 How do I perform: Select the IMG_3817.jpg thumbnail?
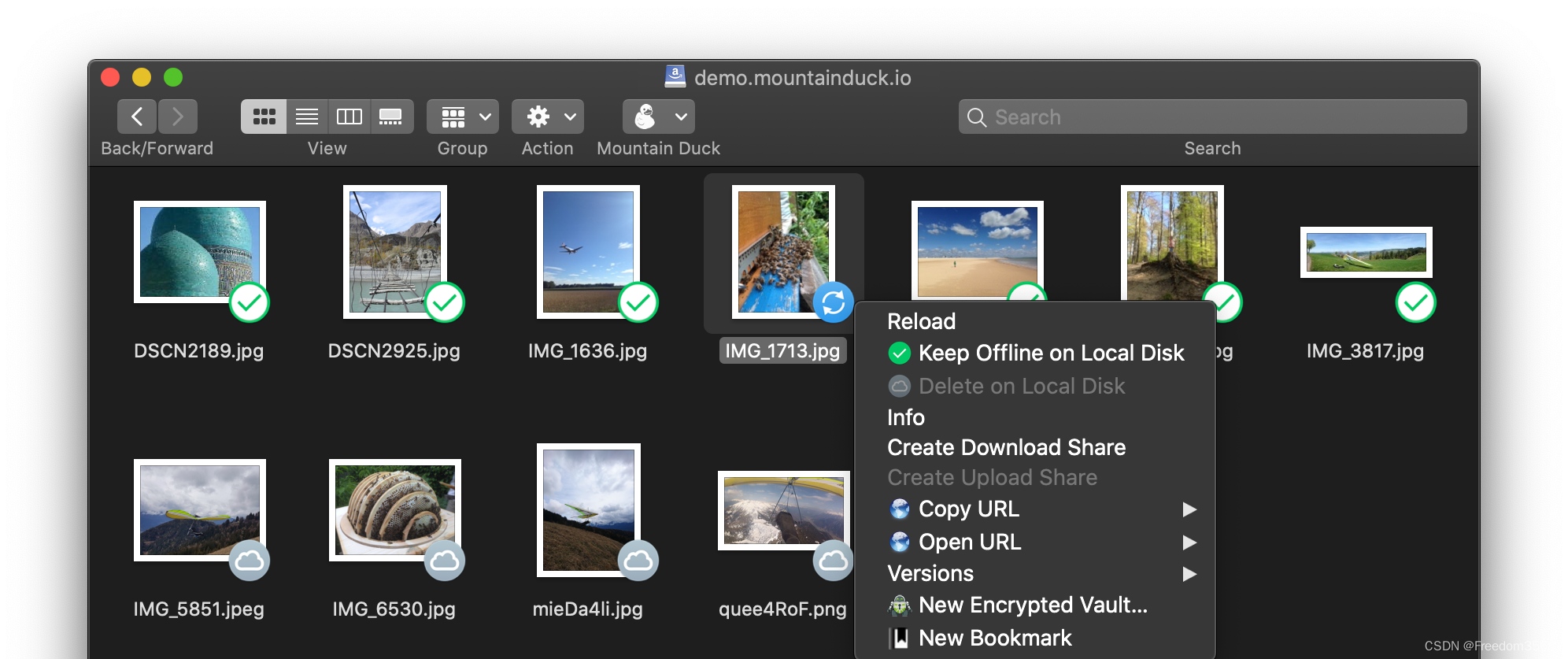pos(1366,252)
